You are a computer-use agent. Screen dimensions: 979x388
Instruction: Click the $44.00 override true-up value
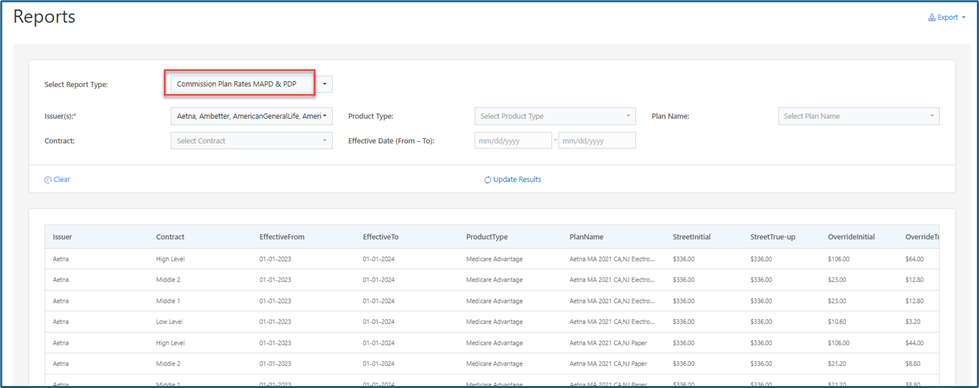pos(914,343)
